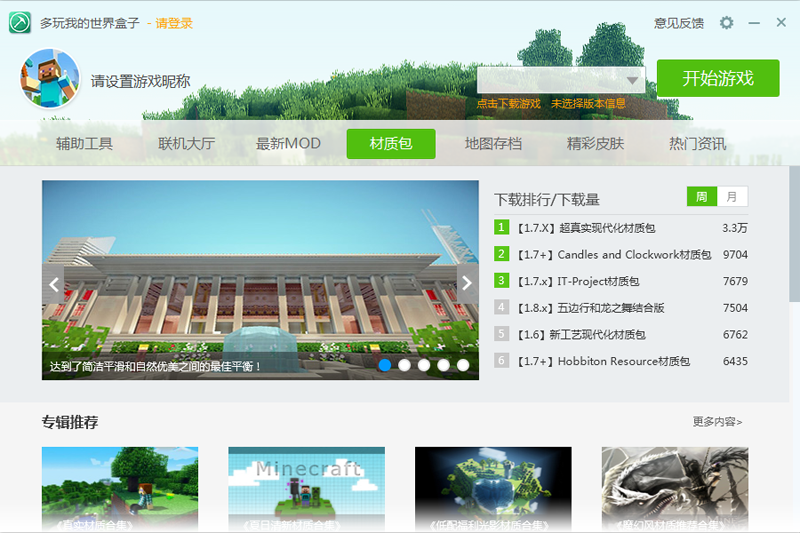Go to previous banner slide arrow
Viewport: 800px width, 533px height.
tap(54, 284)
